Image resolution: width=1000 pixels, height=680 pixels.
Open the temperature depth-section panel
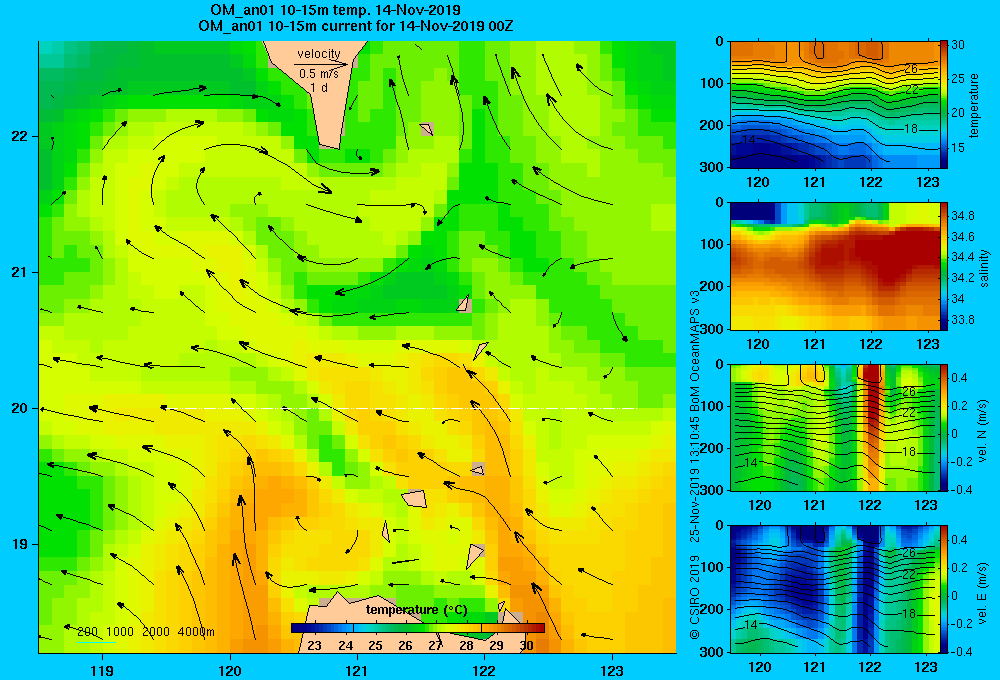click(x=834, y=105)
